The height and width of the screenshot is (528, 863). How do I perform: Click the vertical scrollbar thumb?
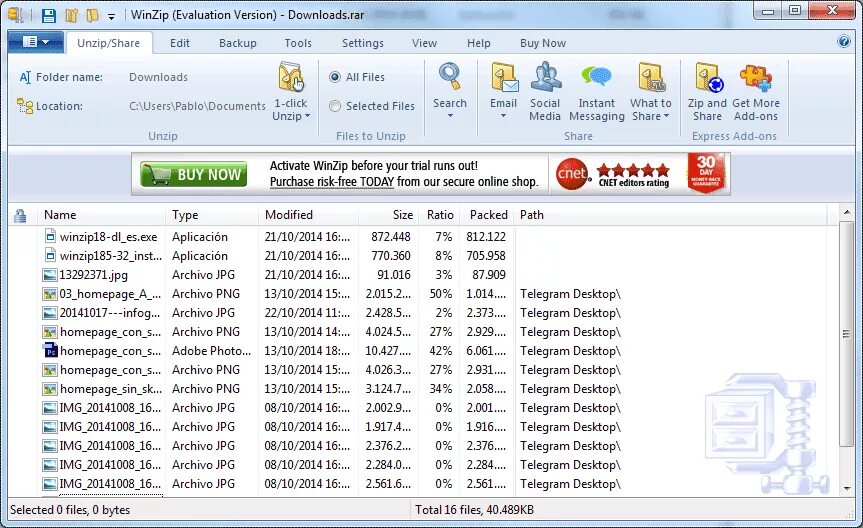click(x=847, y=333)
